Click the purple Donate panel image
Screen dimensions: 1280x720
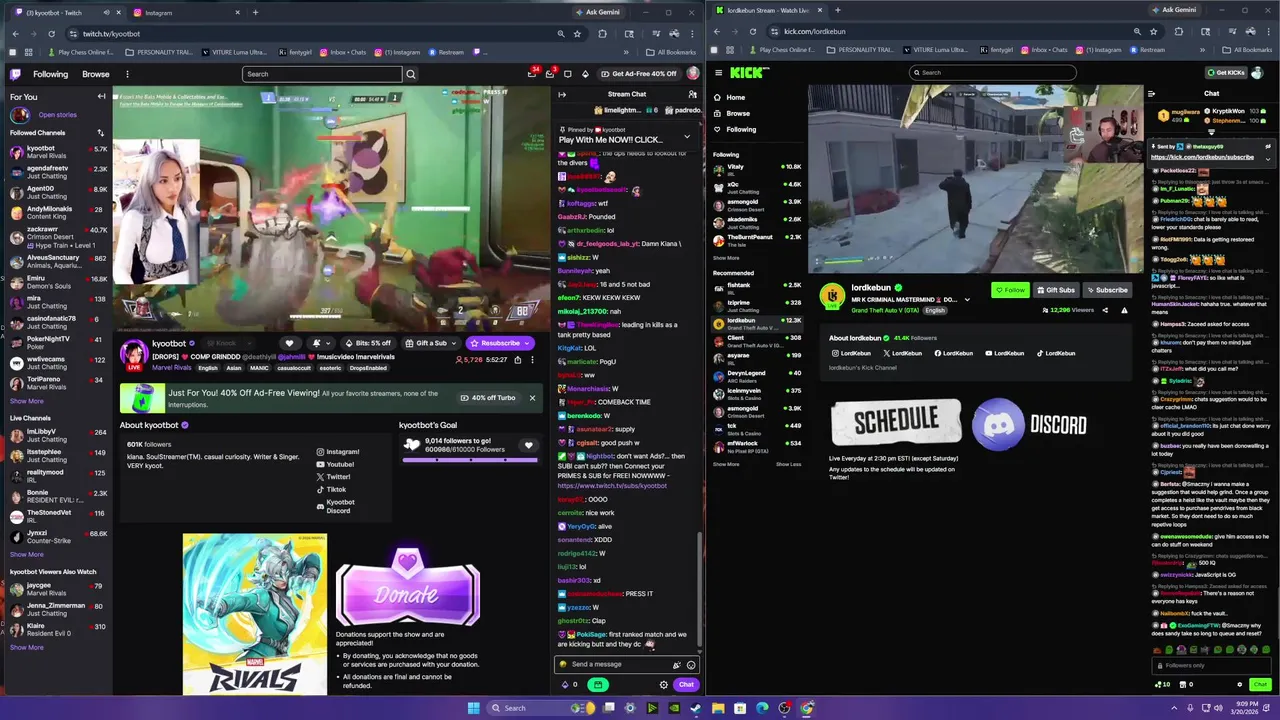(x=408, y=588)
